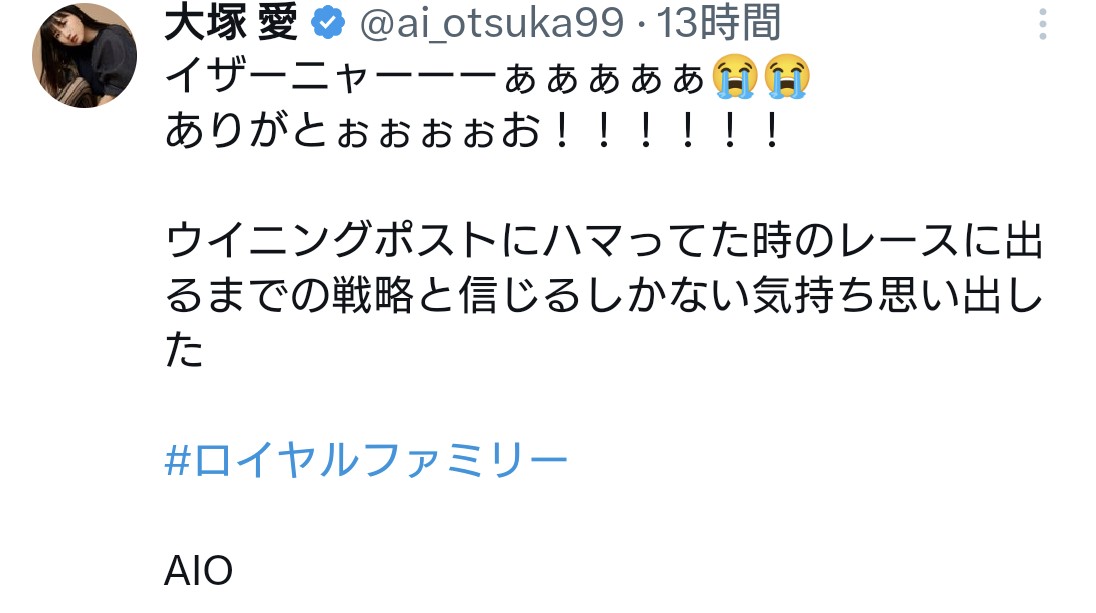1096x613 pixels.
Task: Click the second crying face emoji
Action: 787,75
